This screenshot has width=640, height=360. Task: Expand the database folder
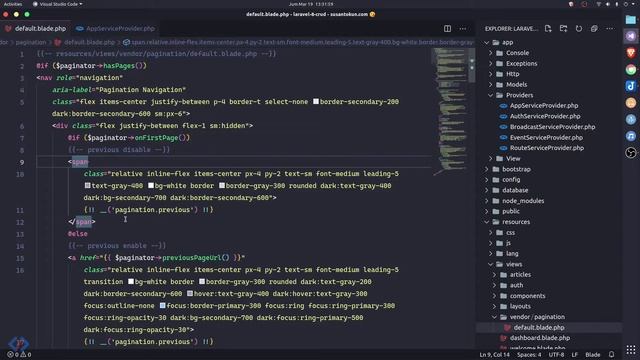point(487,190)
